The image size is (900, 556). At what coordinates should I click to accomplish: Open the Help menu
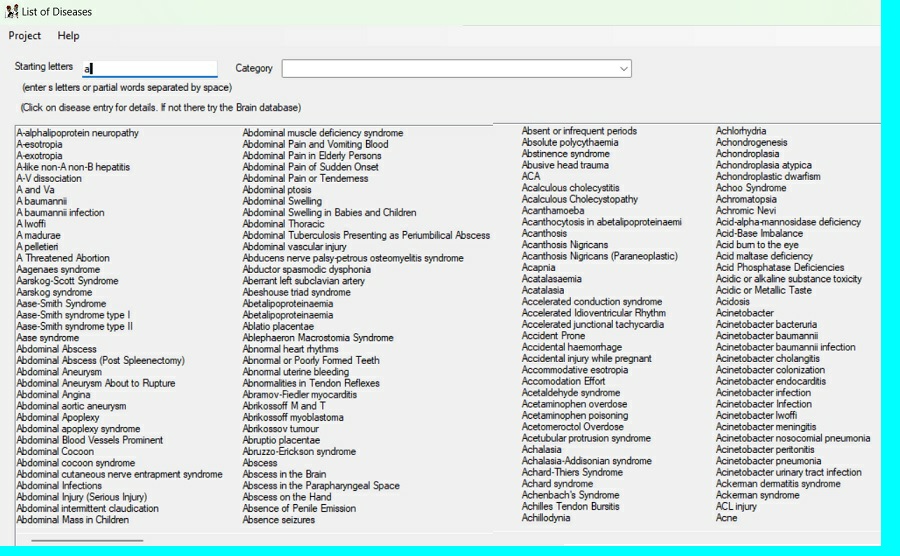[x=68, y=36]
